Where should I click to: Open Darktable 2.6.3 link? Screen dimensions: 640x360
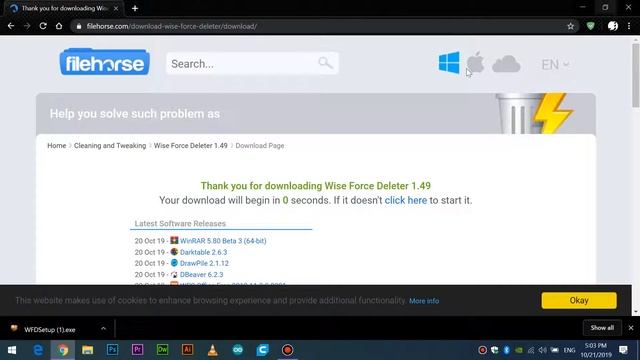click(203, 252)
